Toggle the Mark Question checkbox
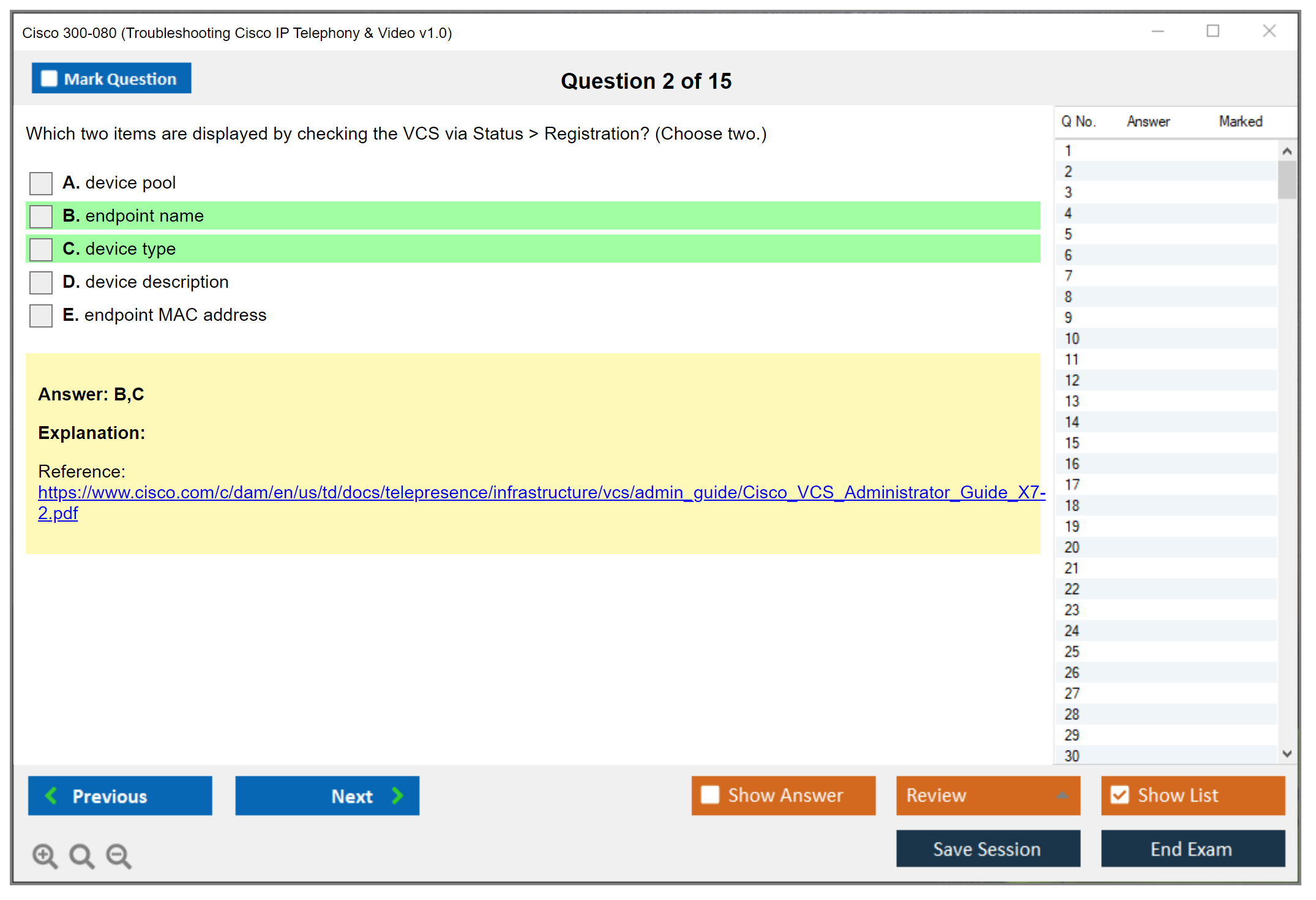Image resolution: width=1316 pixels, height=900 pixels. 49,79
